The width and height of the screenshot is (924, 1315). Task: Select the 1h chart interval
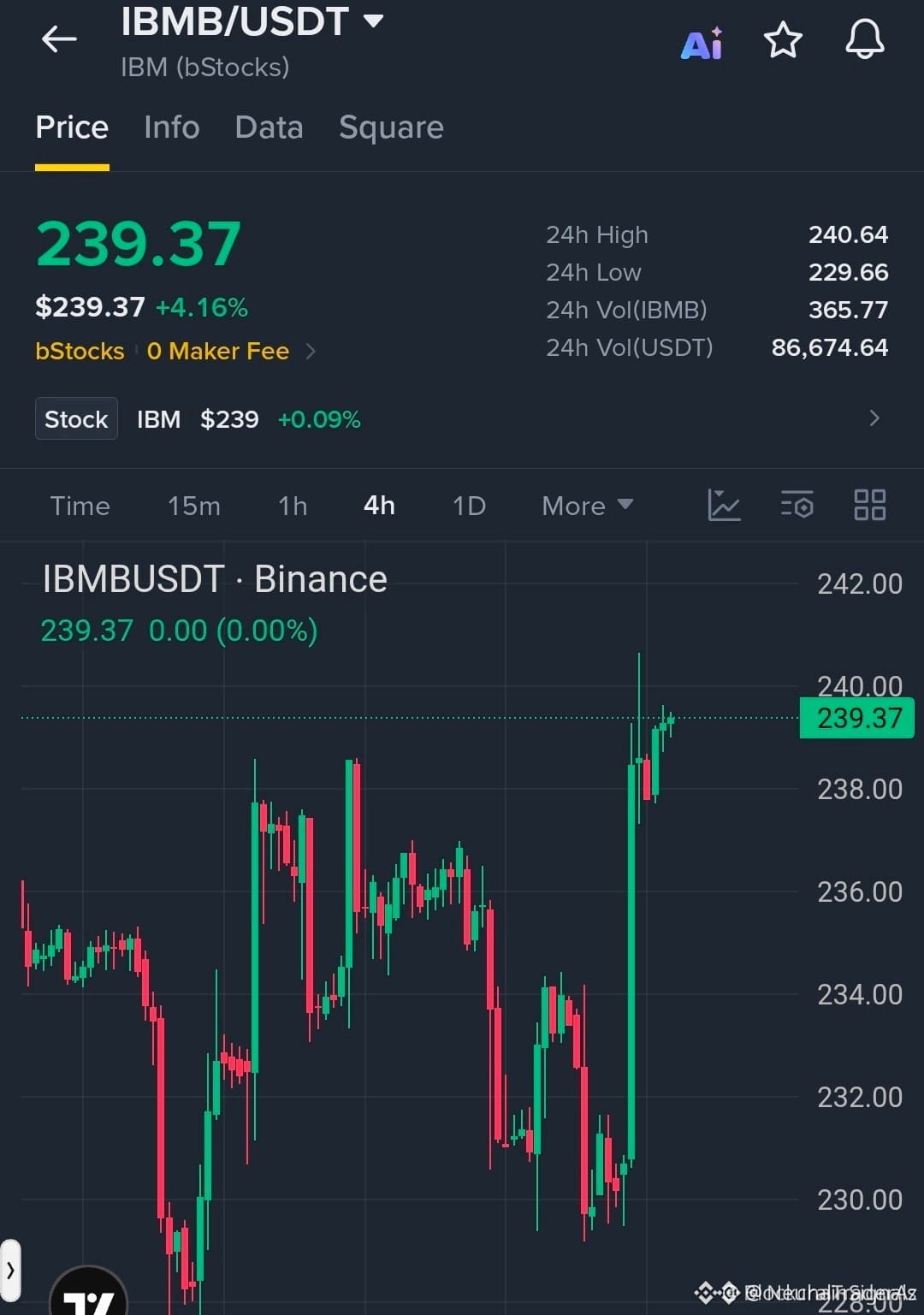coord(293,506)
